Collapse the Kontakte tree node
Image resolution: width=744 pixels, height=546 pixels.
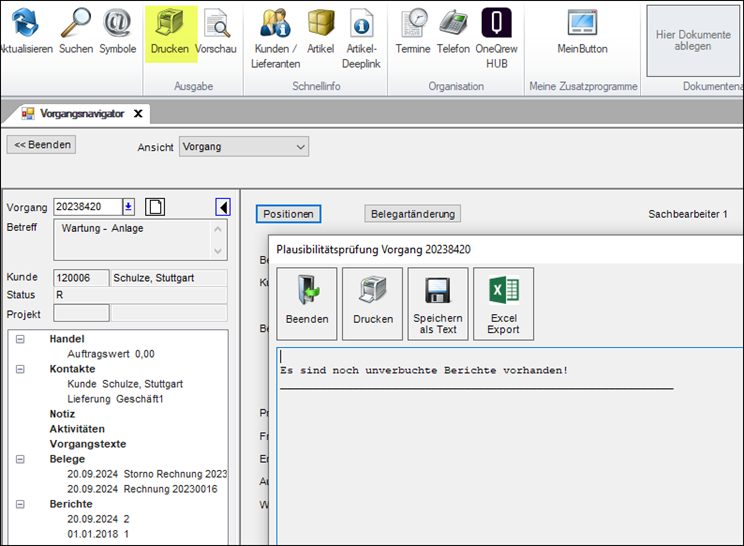point(20,369)
